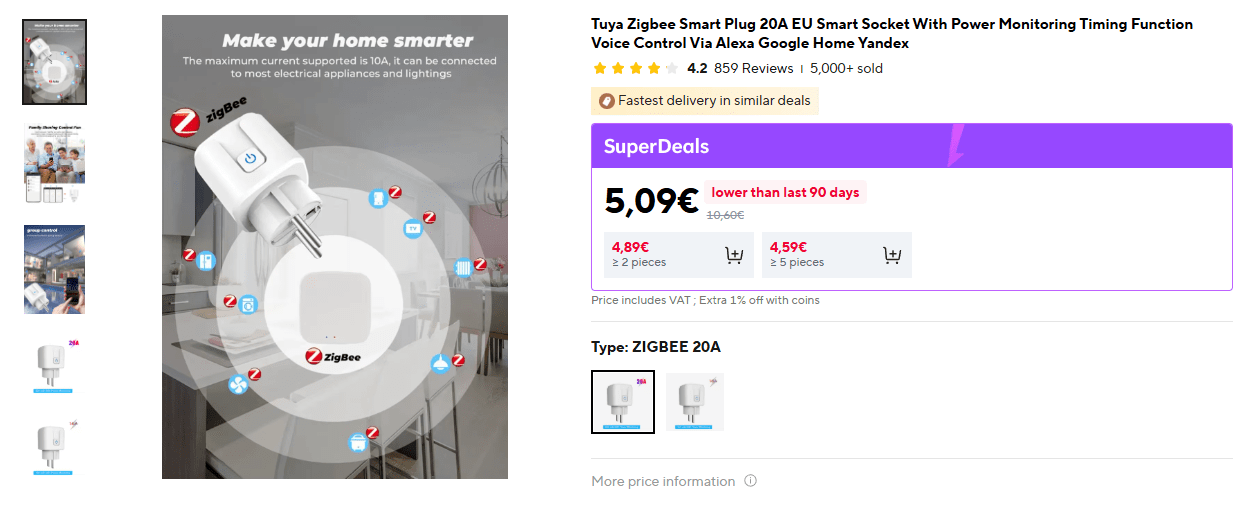Viewport: 1239px width, 517px height.
Task: Expand More price information
Action: tap(663, 481)
